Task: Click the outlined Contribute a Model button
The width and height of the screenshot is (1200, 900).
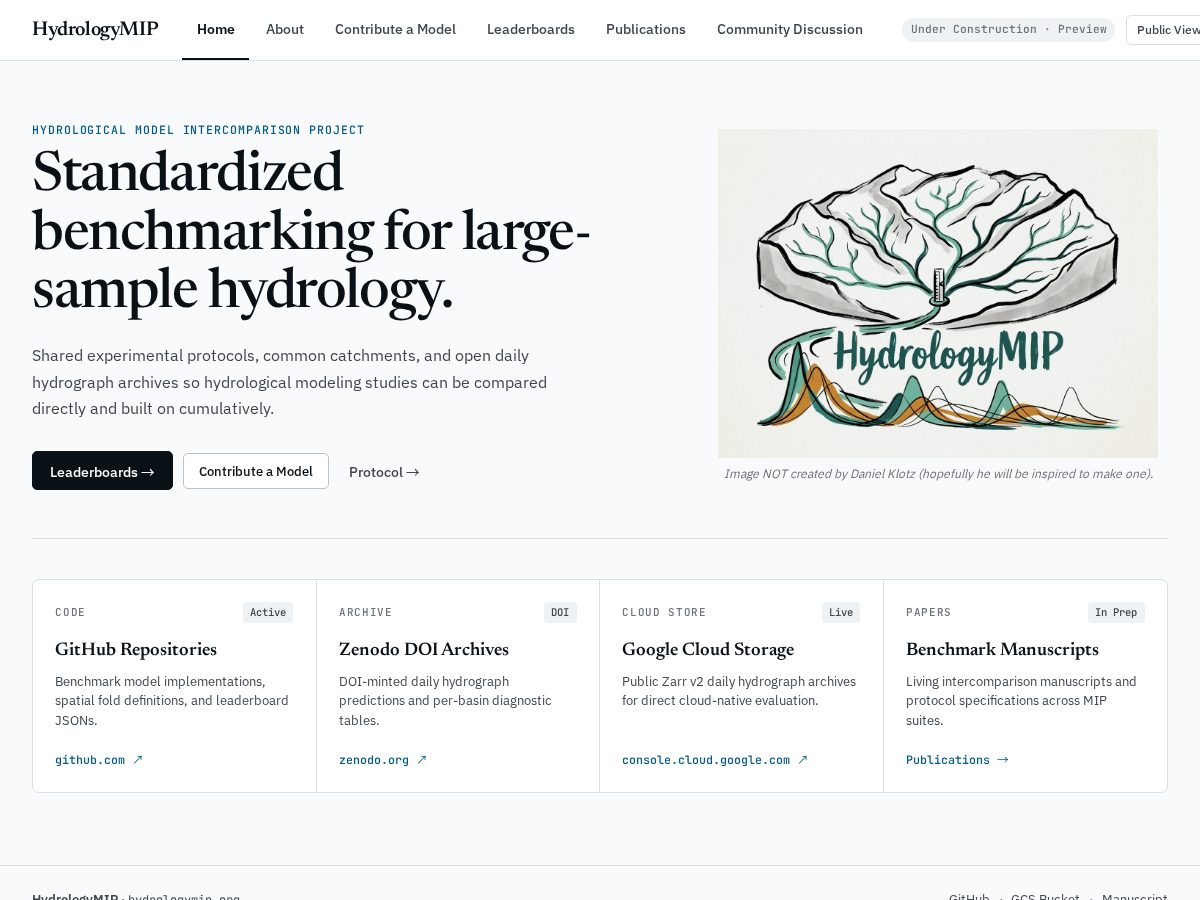Action: tap(256, 471)
